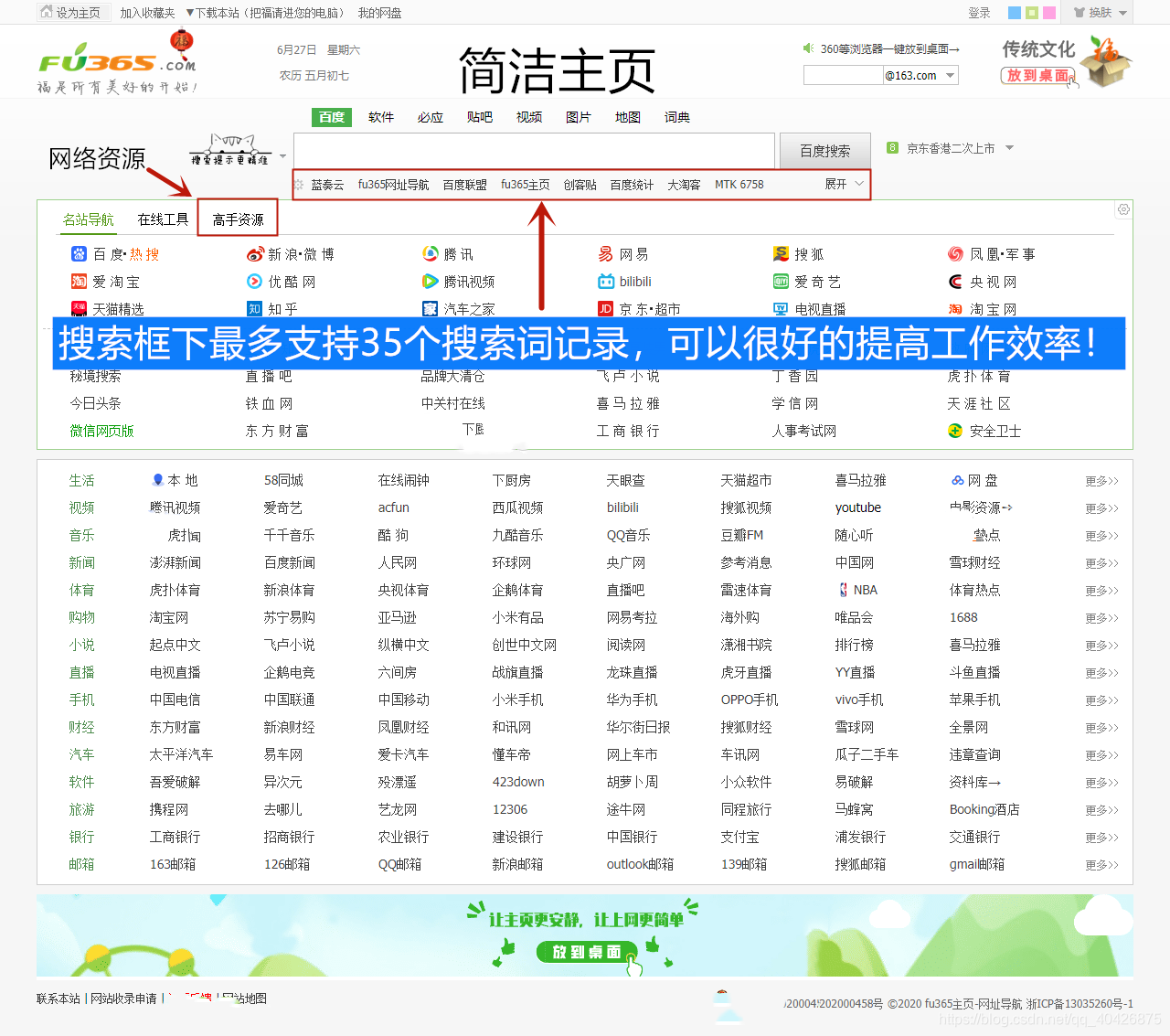Open the 换肤 dropdown arrow

click(1123, 14)
